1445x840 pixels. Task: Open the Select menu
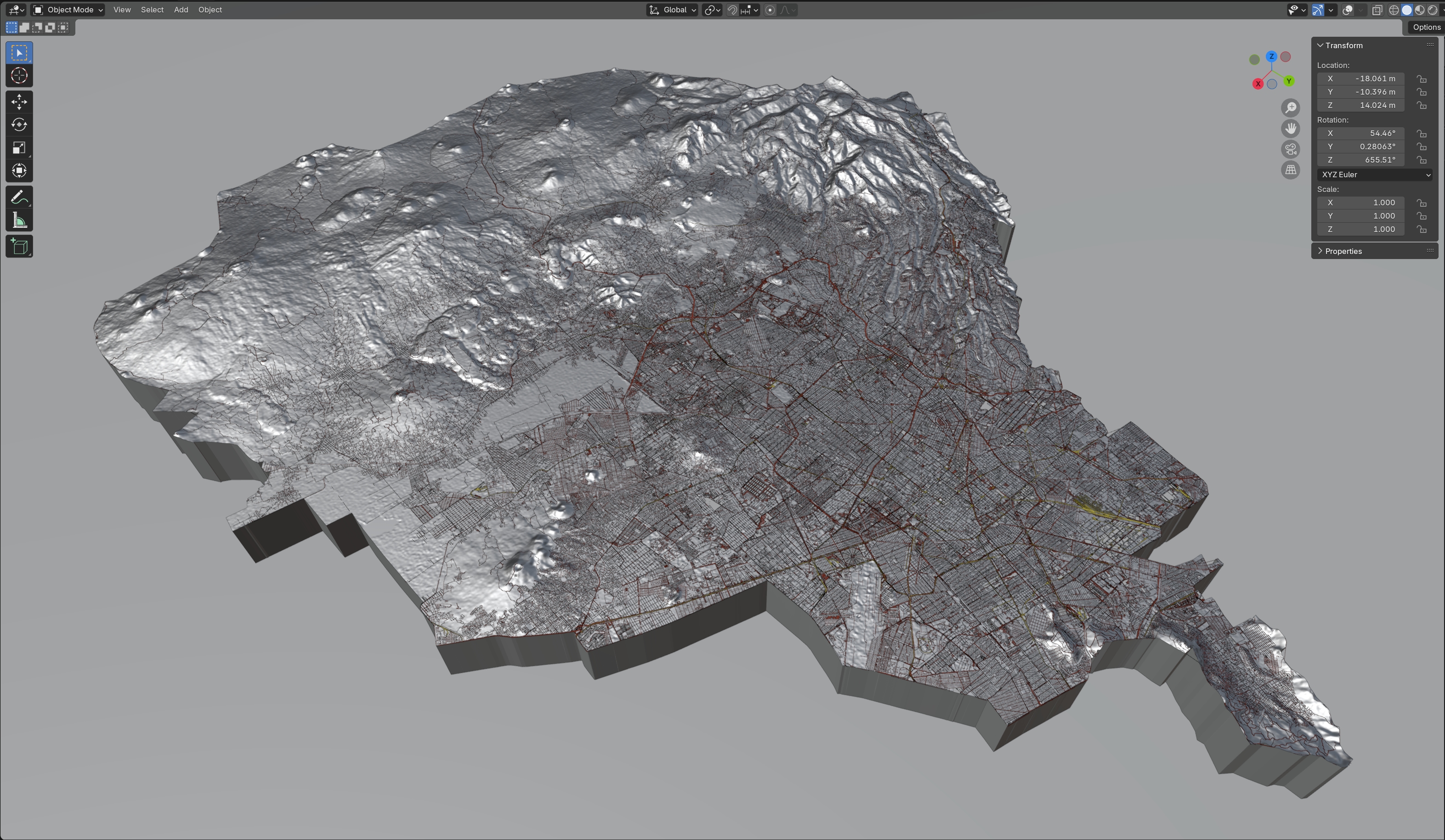(x=152, y=10)
